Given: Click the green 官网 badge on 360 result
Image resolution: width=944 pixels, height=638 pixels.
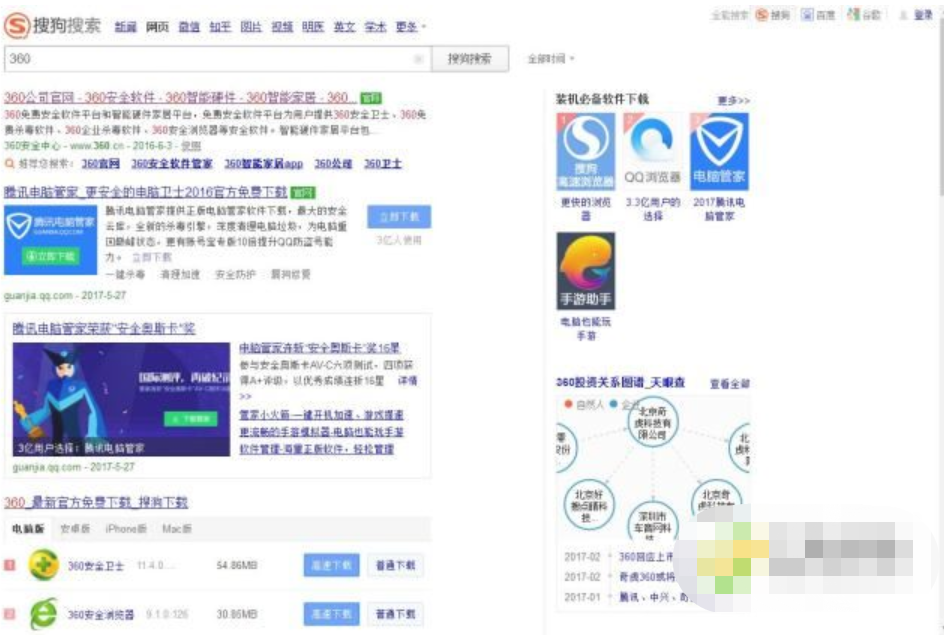Looking at the screenshot, I should tap(371, 98).
